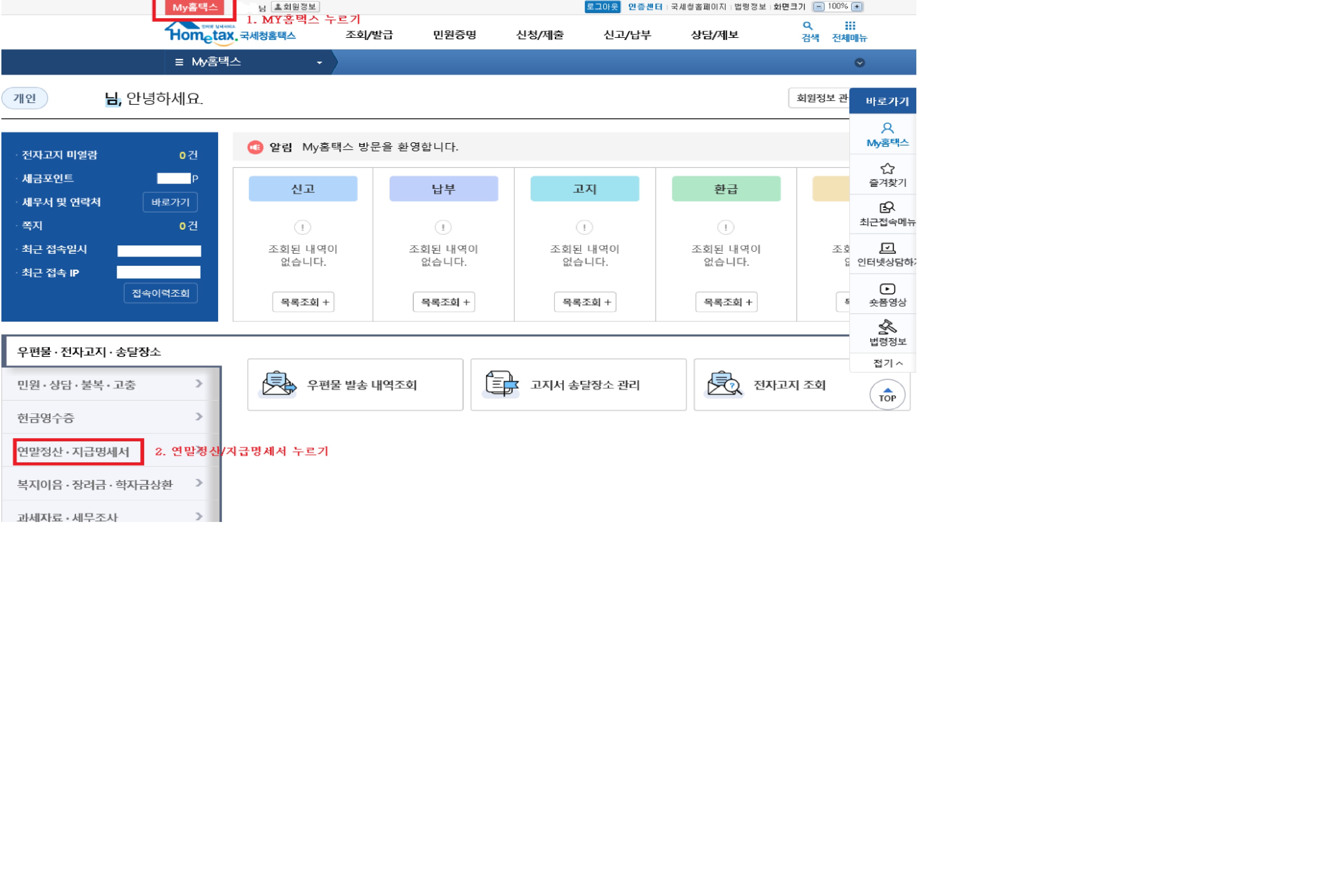Click the 접속이력조회 button
This screenshot has width=1341, height=896.
pyautogui.click(x=161, y=293)
